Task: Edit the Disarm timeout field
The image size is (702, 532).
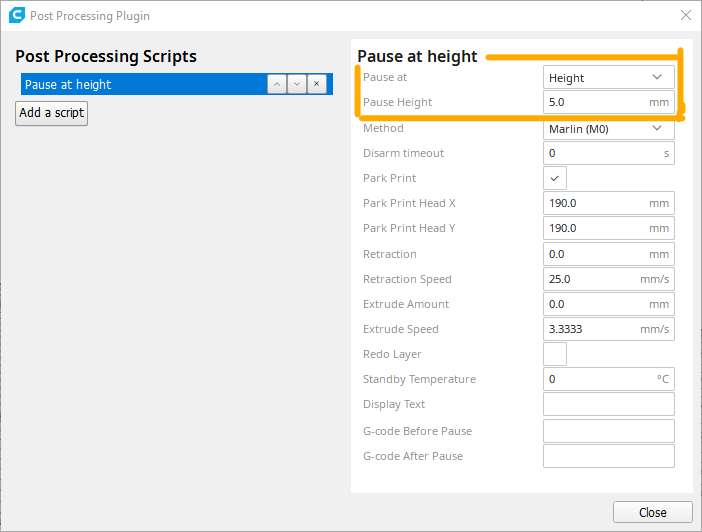Action: [x=609, y=153]
